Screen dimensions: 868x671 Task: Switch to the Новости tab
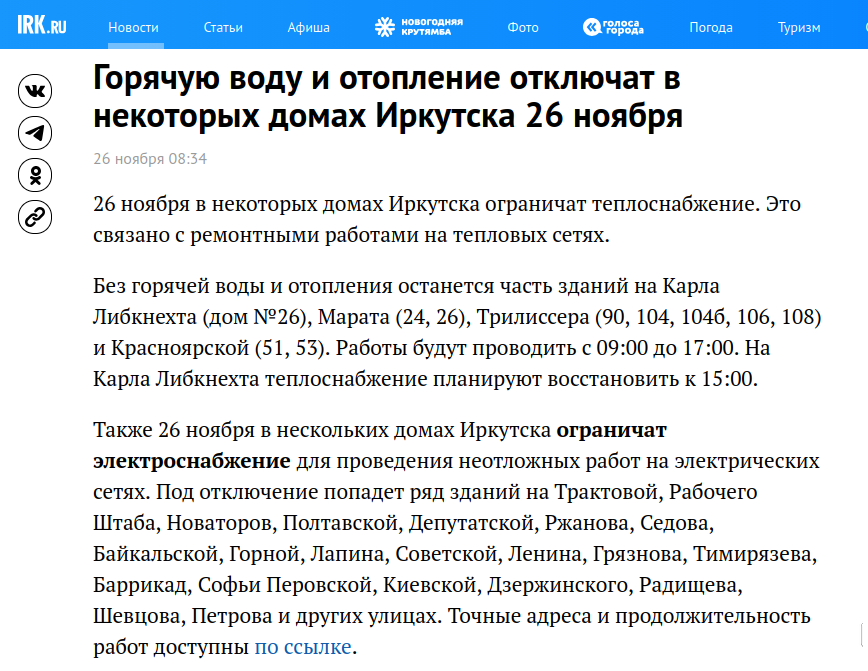tap(133, 27)
